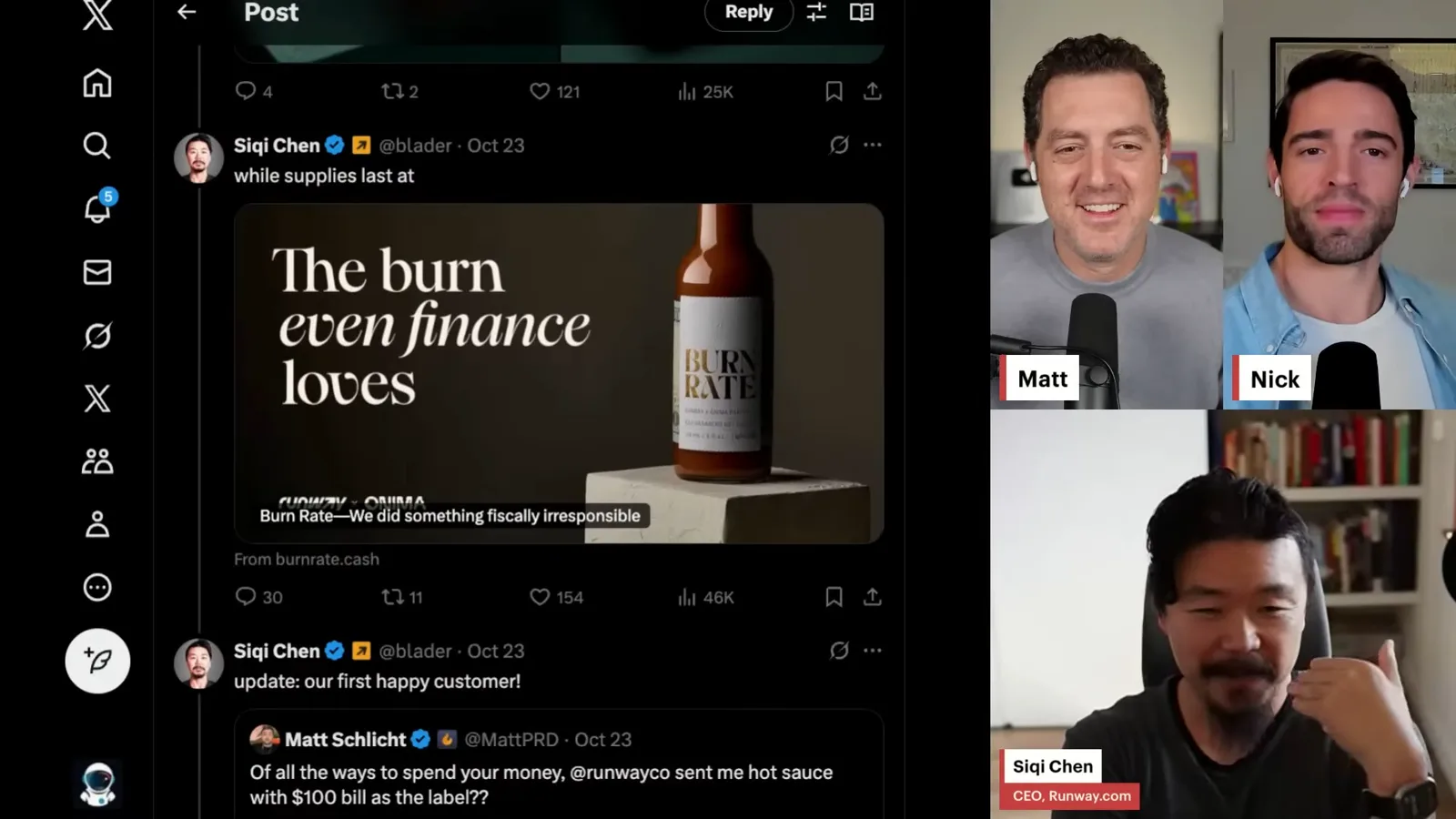Open More options circle in sidebar

click(97, 587)
